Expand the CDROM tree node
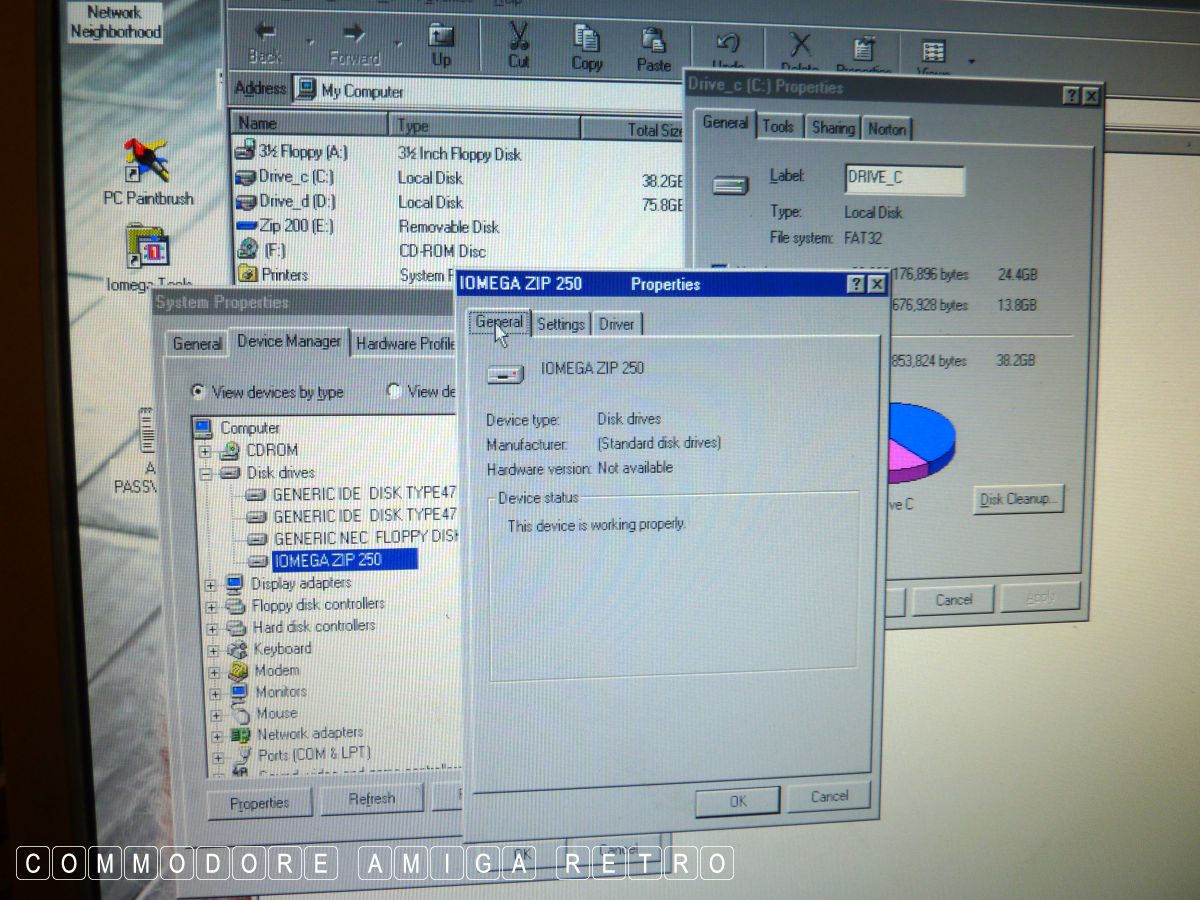 point(206,451)
